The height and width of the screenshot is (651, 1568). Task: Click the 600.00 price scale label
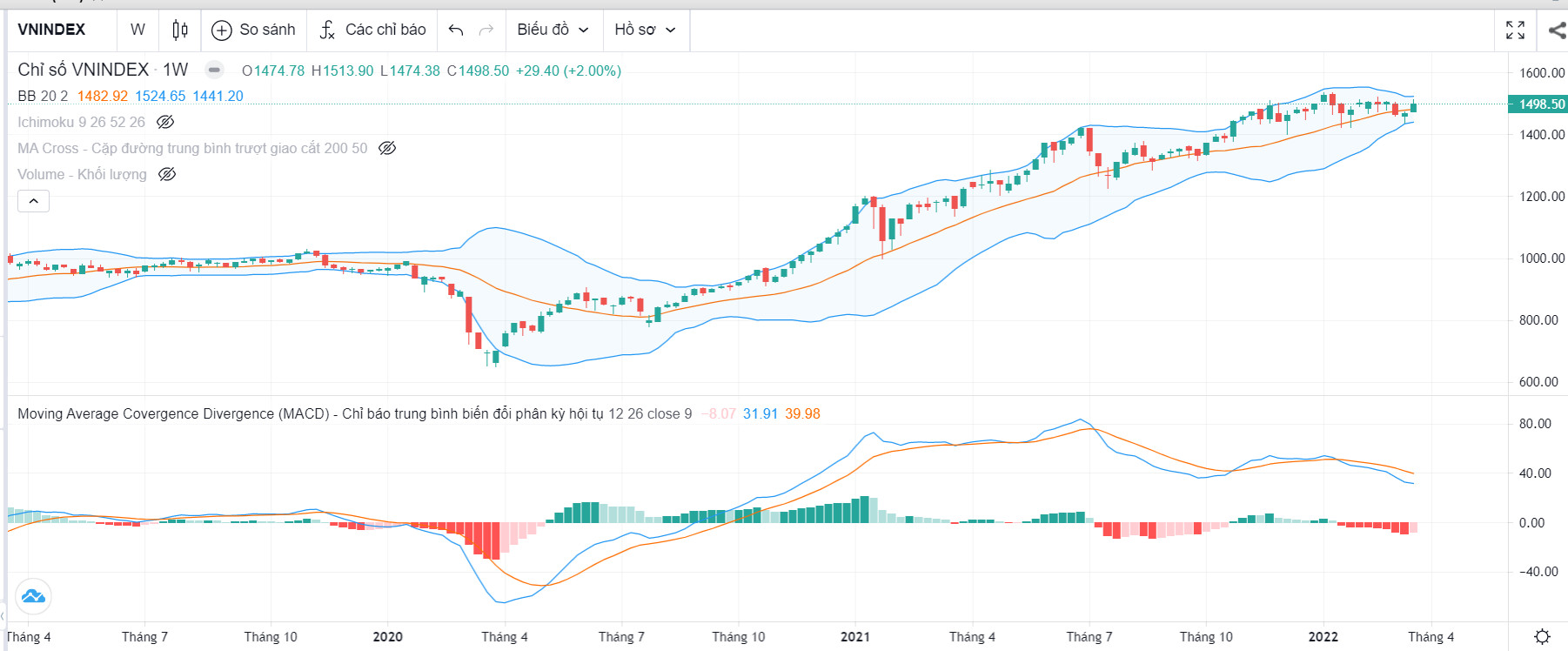(x=1538, y=382)
